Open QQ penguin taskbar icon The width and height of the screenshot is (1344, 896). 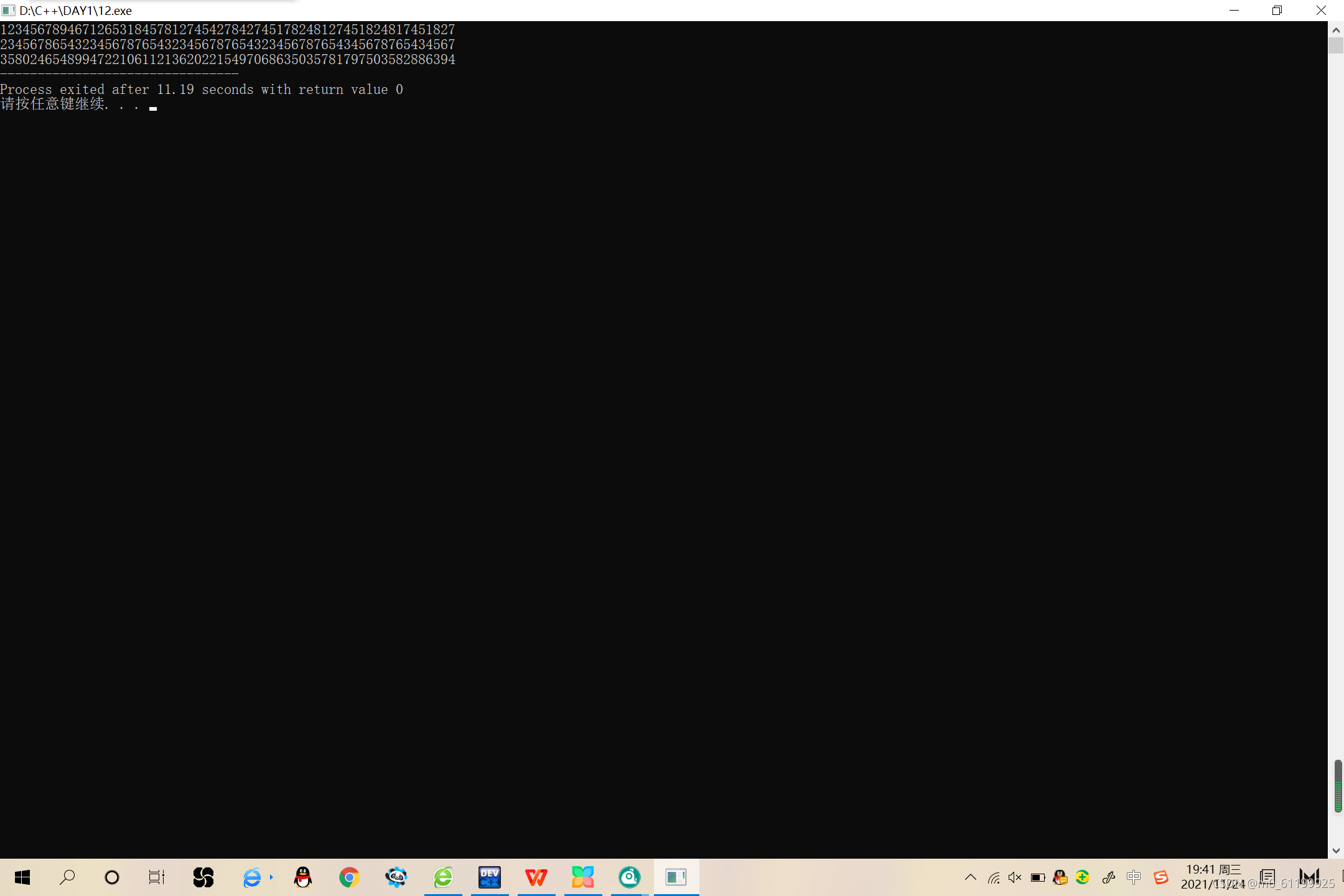(x=303, y=877)
